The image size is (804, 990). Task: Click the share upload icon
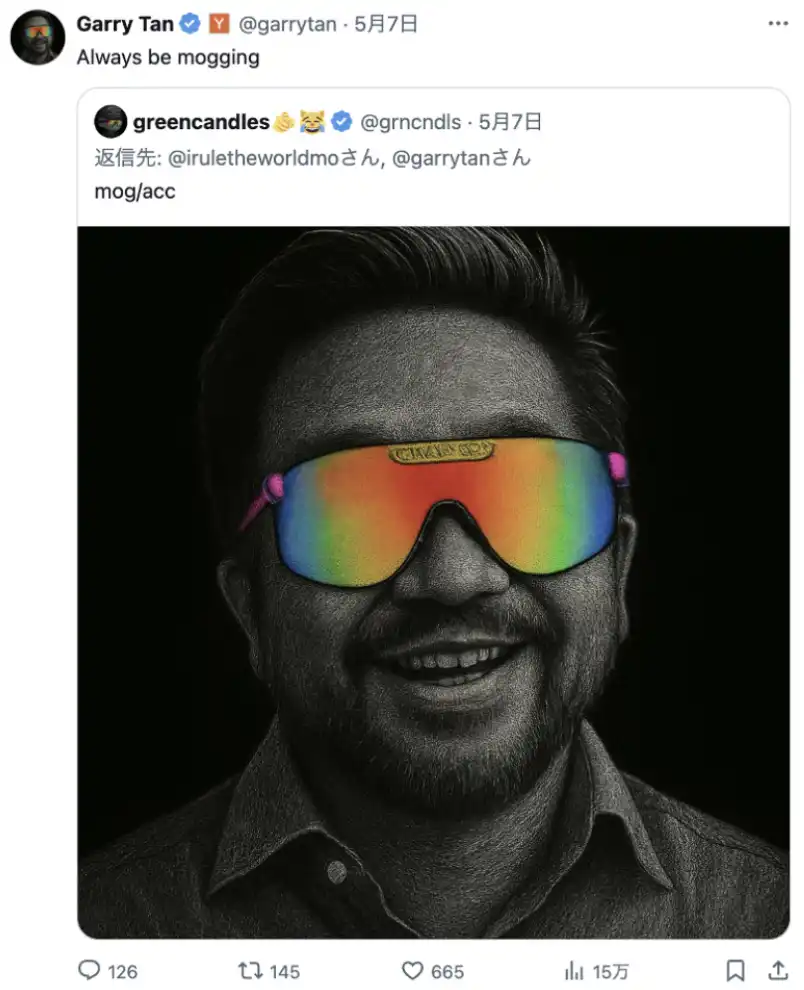(x=777, y=970)
